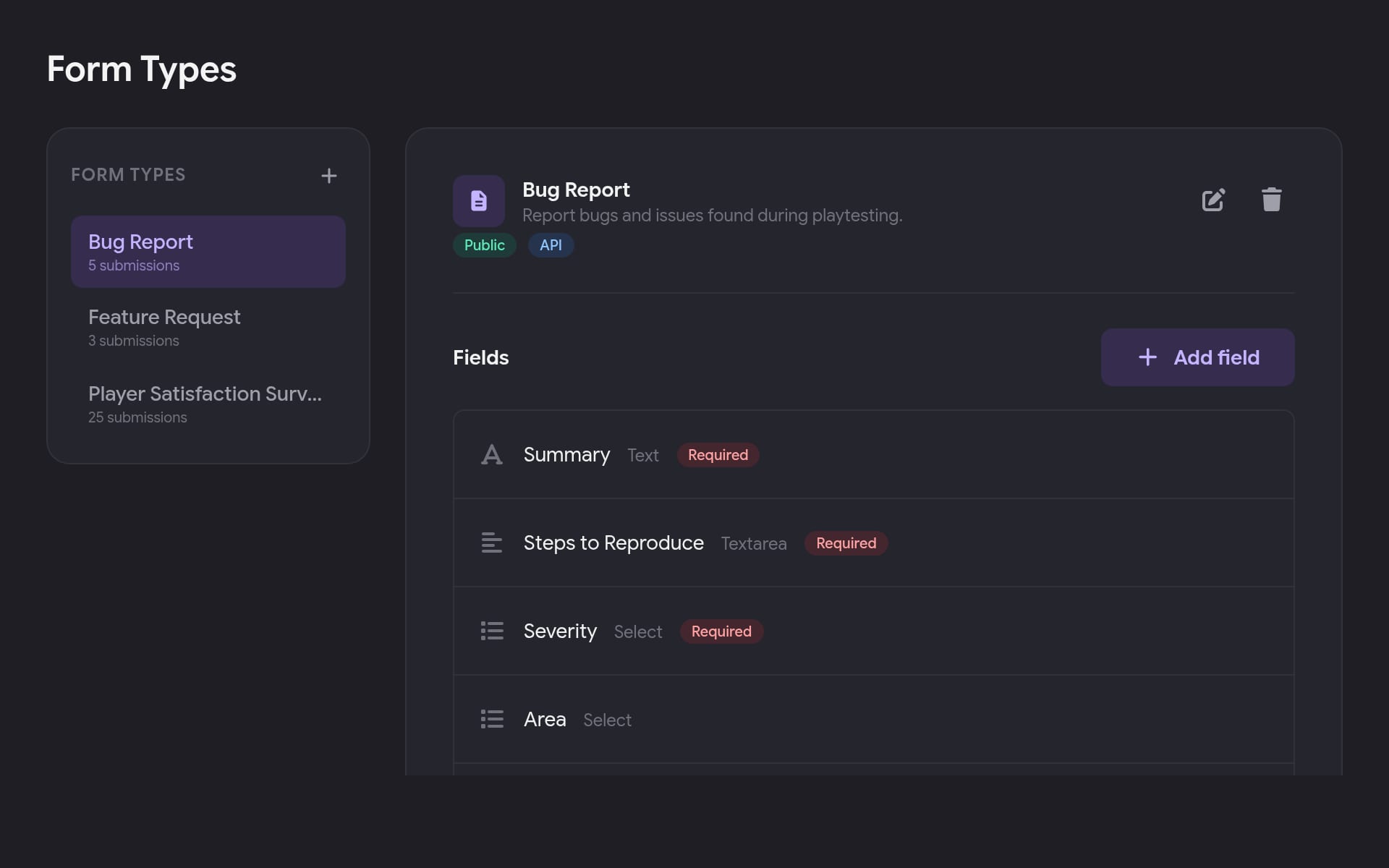Click the API badge
The height and width of the screenshot is (868, 1389).
coord(551,245)
